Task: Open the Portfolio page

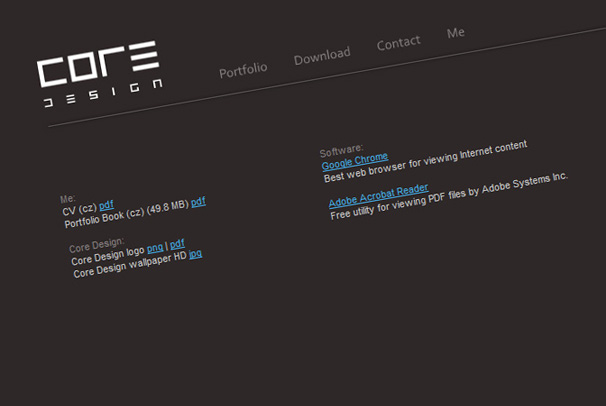Action: (x=243, y=70)
